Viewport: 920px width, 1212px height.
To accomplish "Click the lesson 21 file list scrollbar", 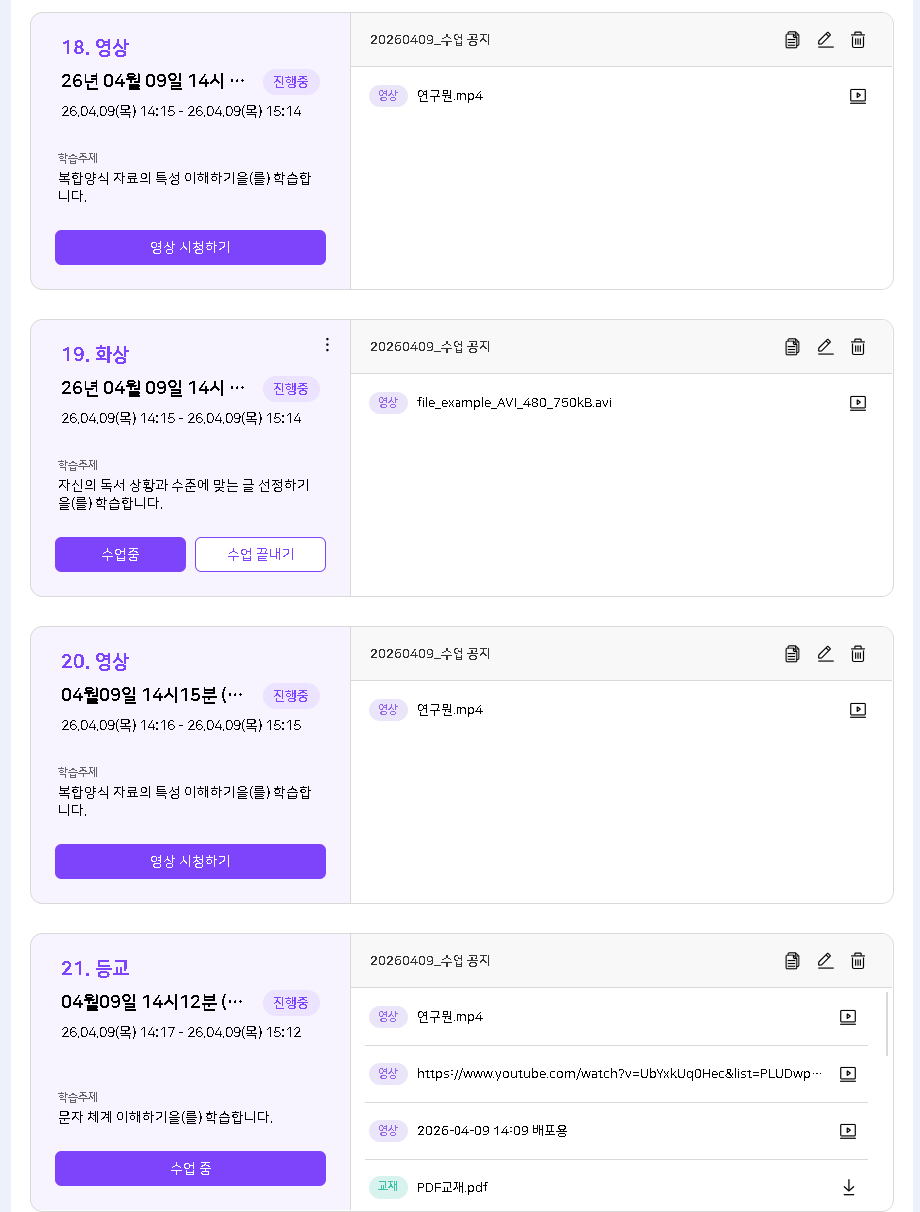I will point(887,1025).
